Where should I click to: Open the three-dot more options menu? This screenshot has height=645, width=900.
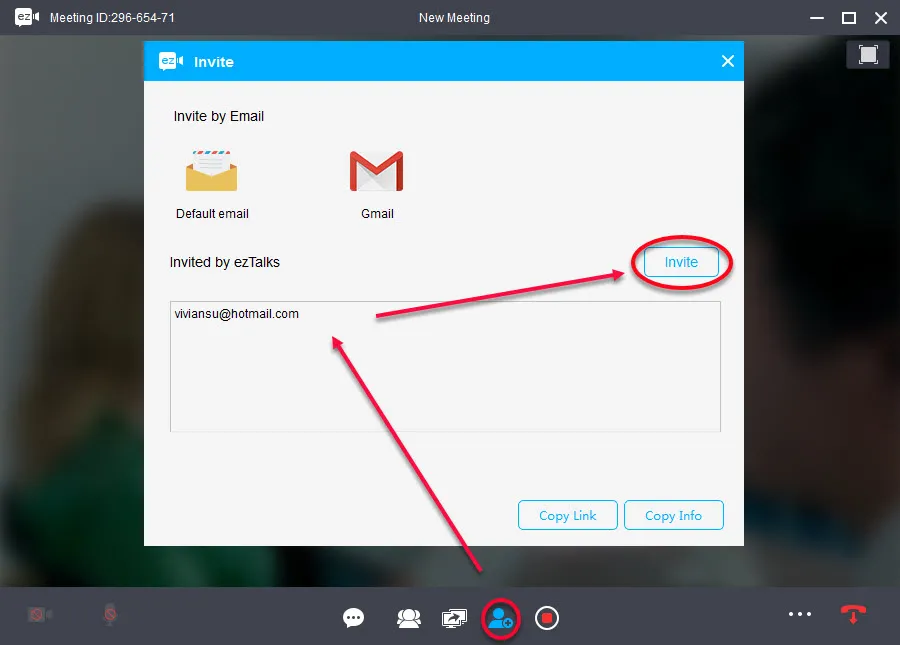[x=800, y=614]
